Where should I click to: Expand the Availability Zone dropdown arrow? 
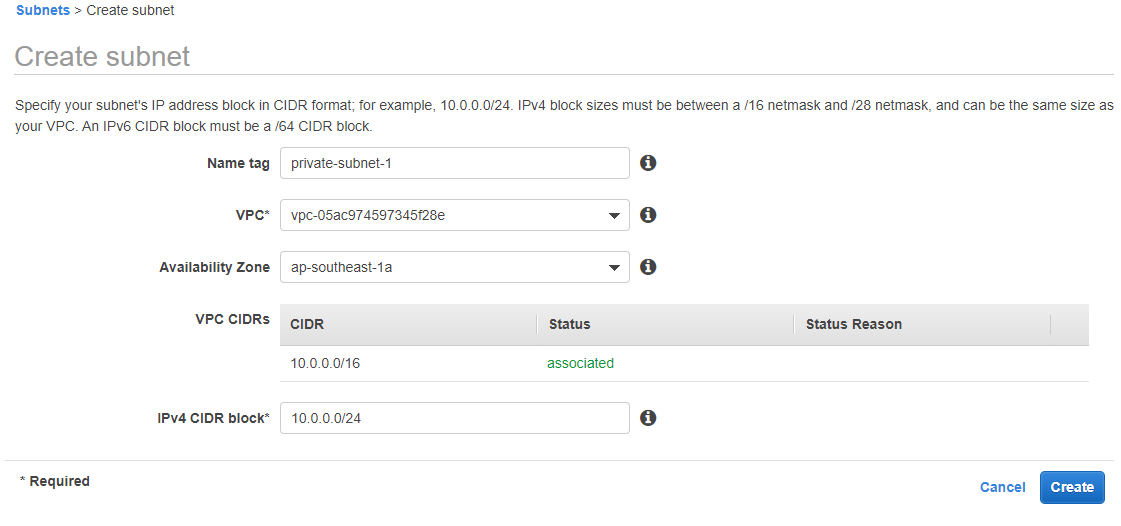[613, 268]
